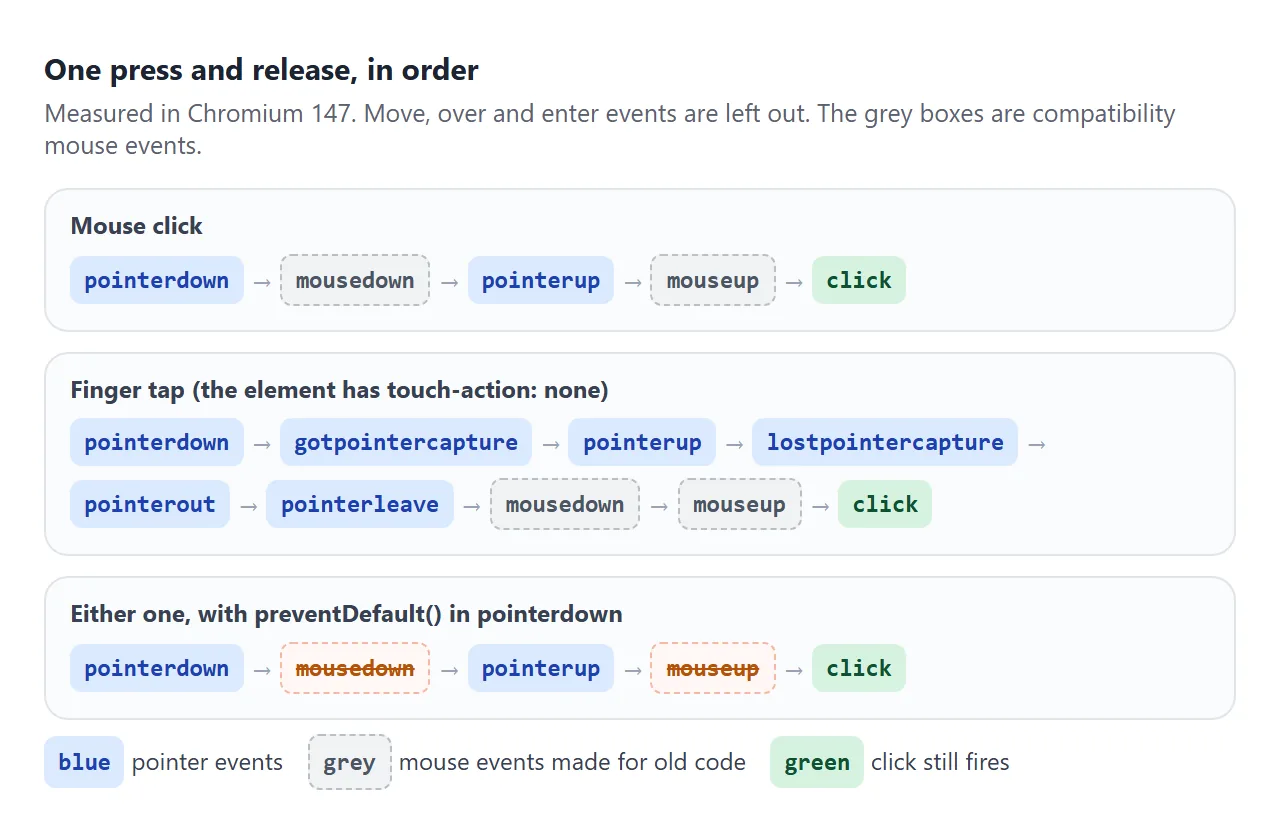The height and width of the screenshot is (828, 1280).
Task: Select the gotpointercapture chip
Action: (406, 442)
